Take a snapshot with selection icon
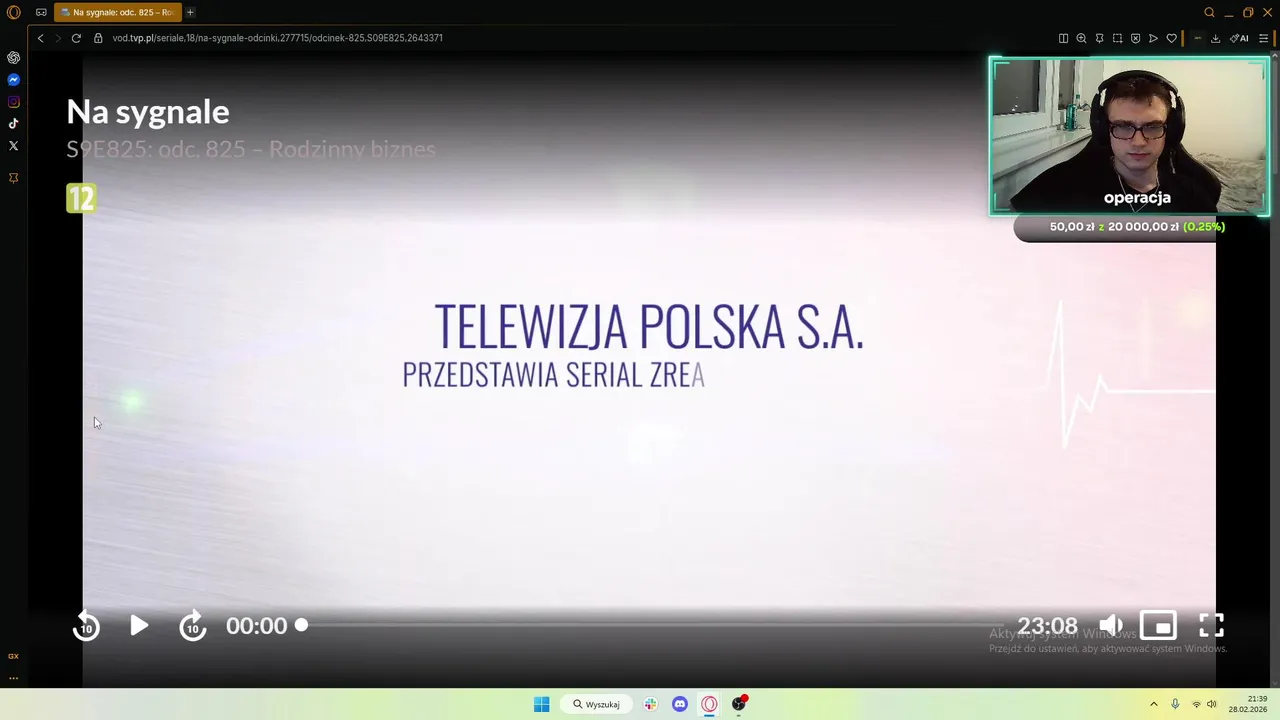Image resolution: width=1280 pixels, height=720 pixels. [1117, 38]
